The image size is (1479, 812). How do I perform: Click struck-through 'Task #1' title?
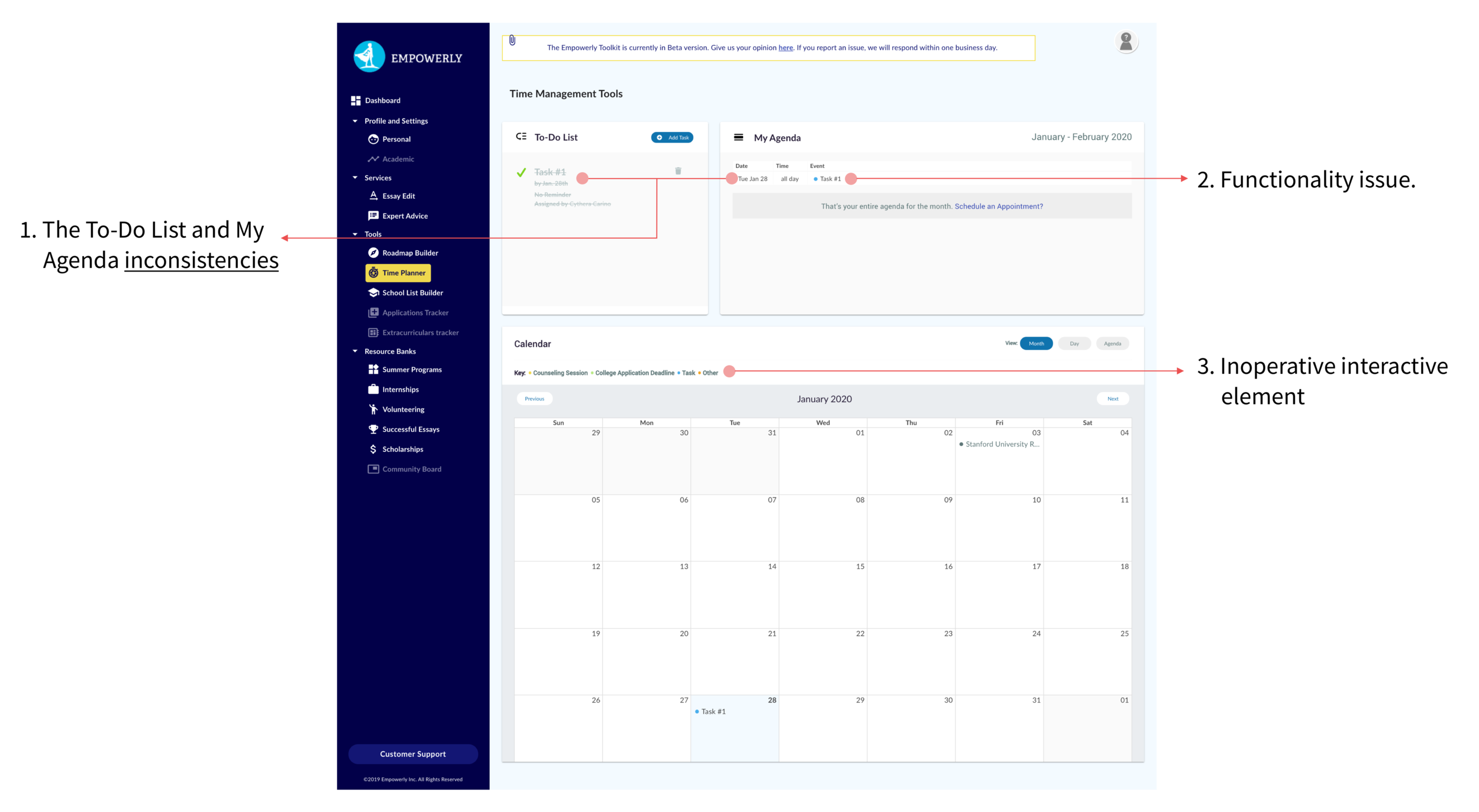tap(550, 172)
